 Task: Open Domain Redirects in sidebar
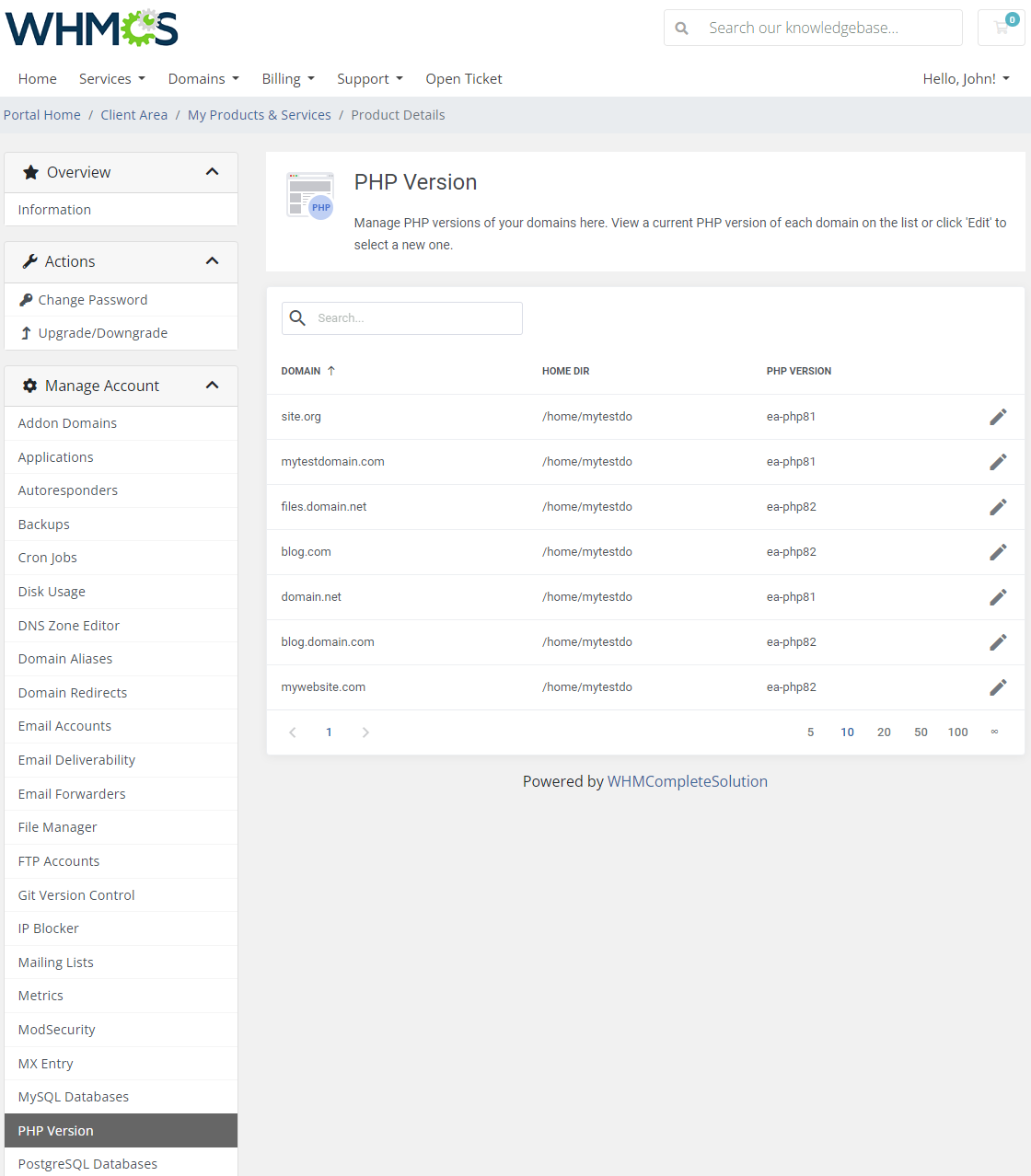pyautogui.click(x=121, y=693)
